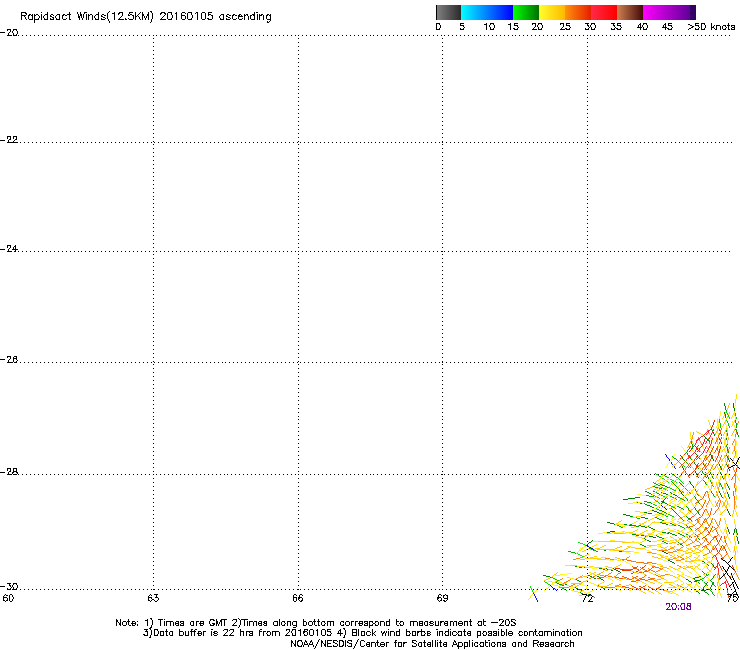Select the gray 0-5 knots color band
The width and height of the screenshot is (740, 650).
(448, 12)
